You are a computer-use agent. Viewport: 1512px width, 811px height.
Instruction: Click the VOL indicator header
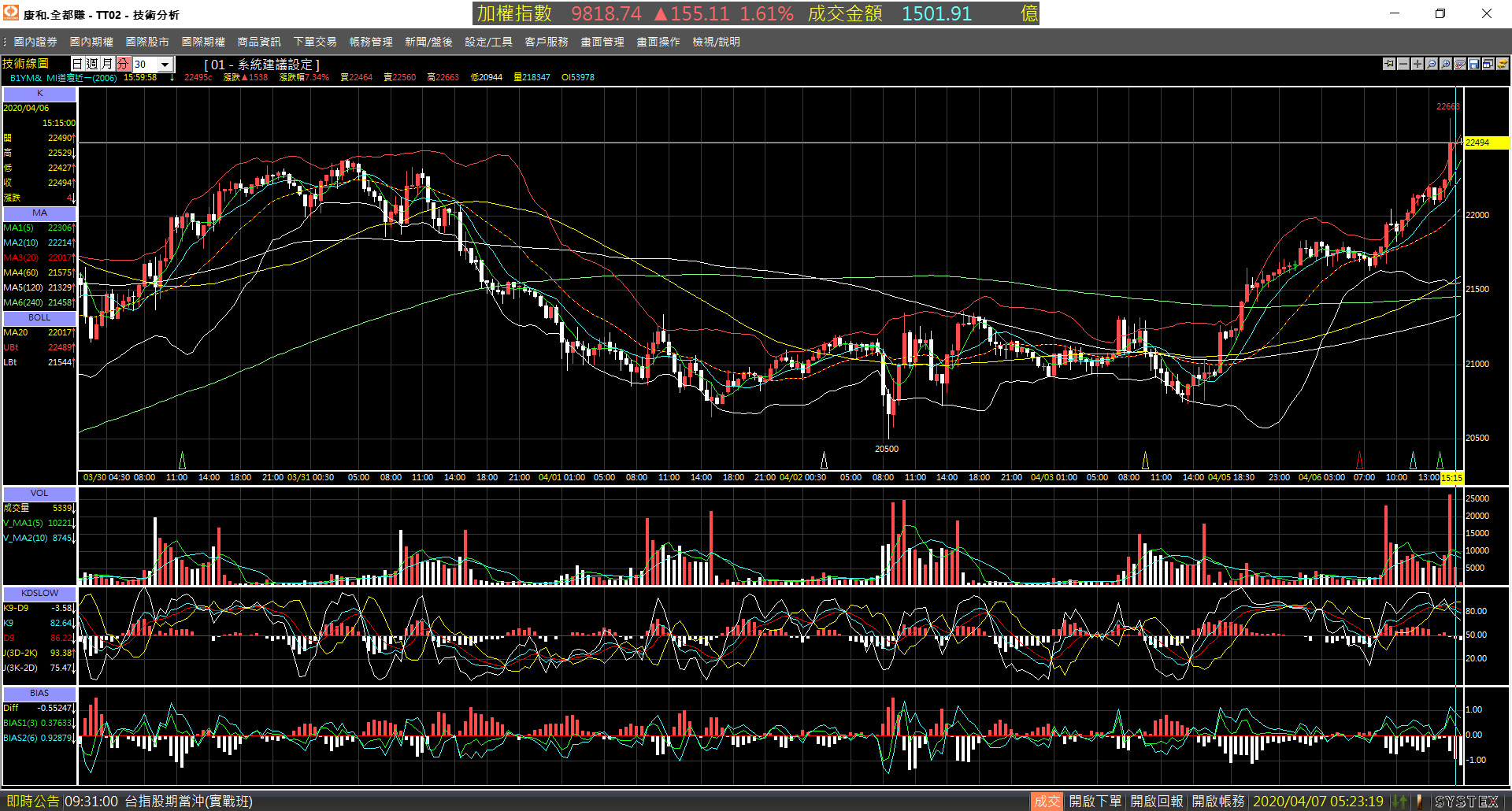[x=39, y=493]
